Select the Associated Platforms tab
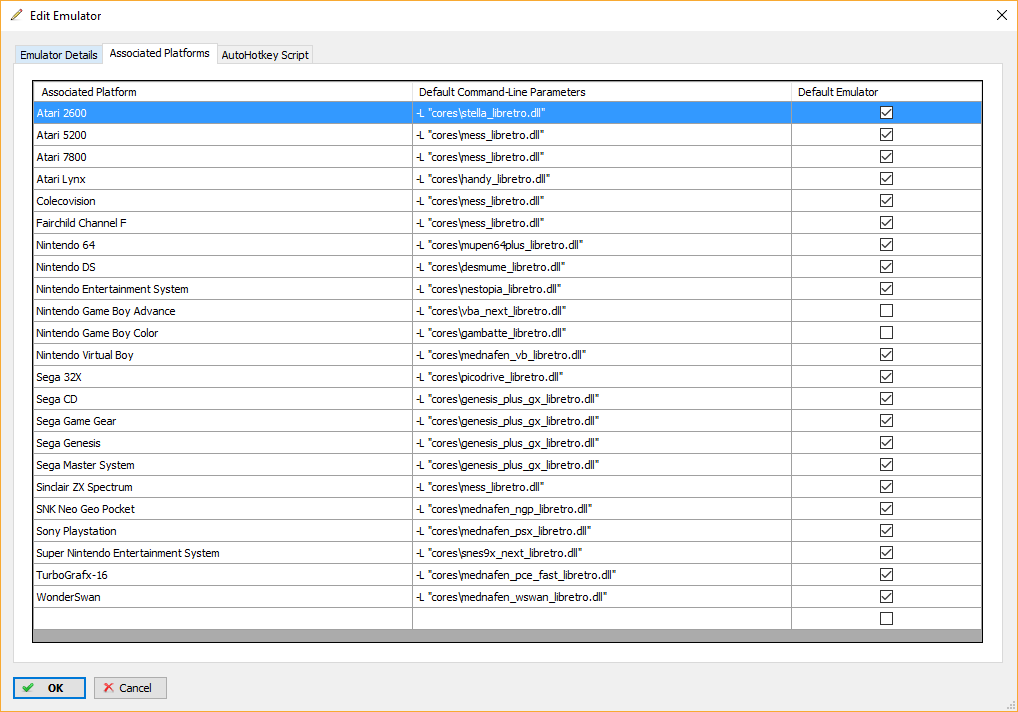Image resolution: width=1018 pixels, height=712 pixels. point(160,53)
